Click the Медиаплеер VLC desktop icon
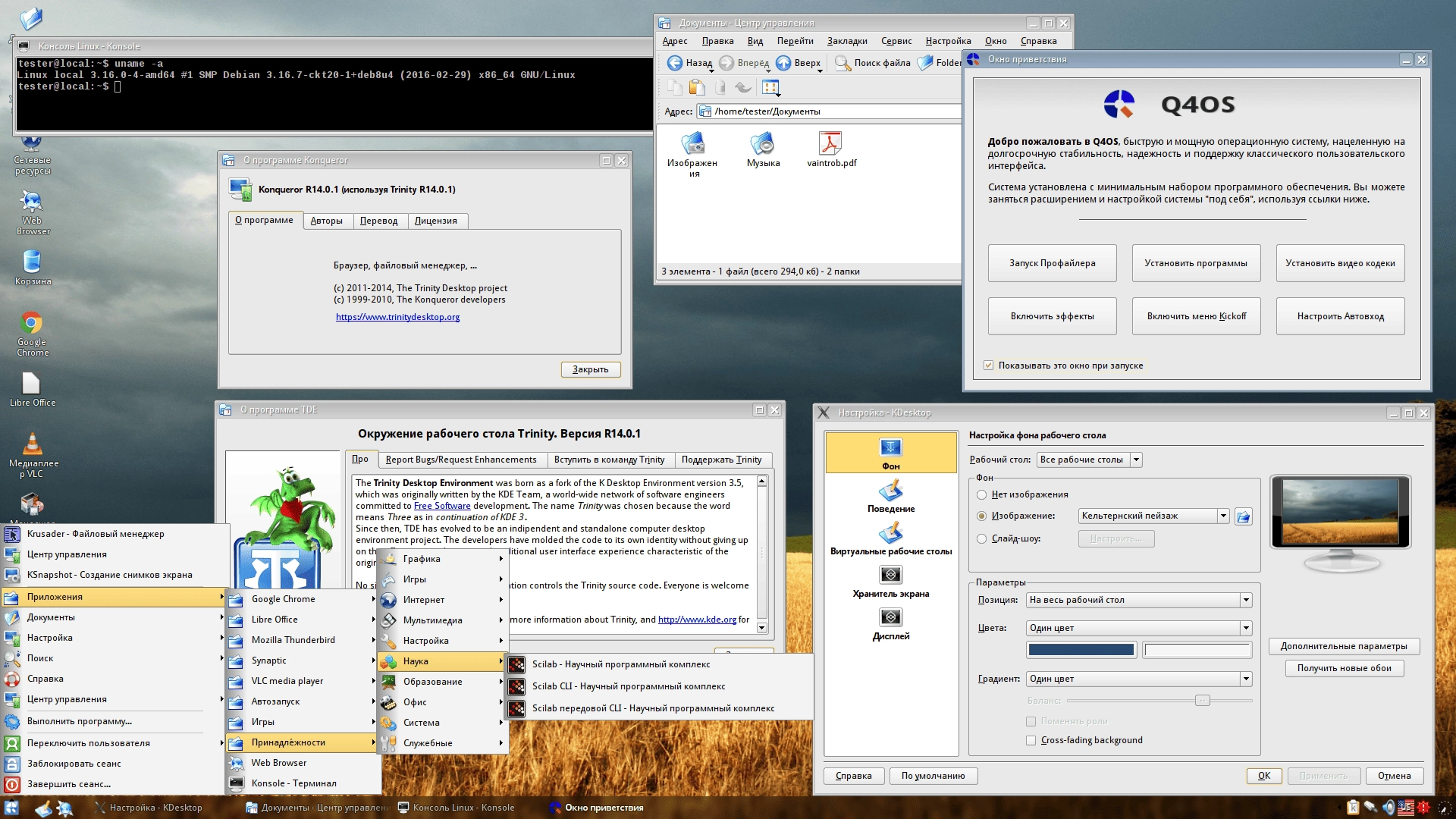The height and width of the screenshot is (819, 1456). click(x=33, y=455)
